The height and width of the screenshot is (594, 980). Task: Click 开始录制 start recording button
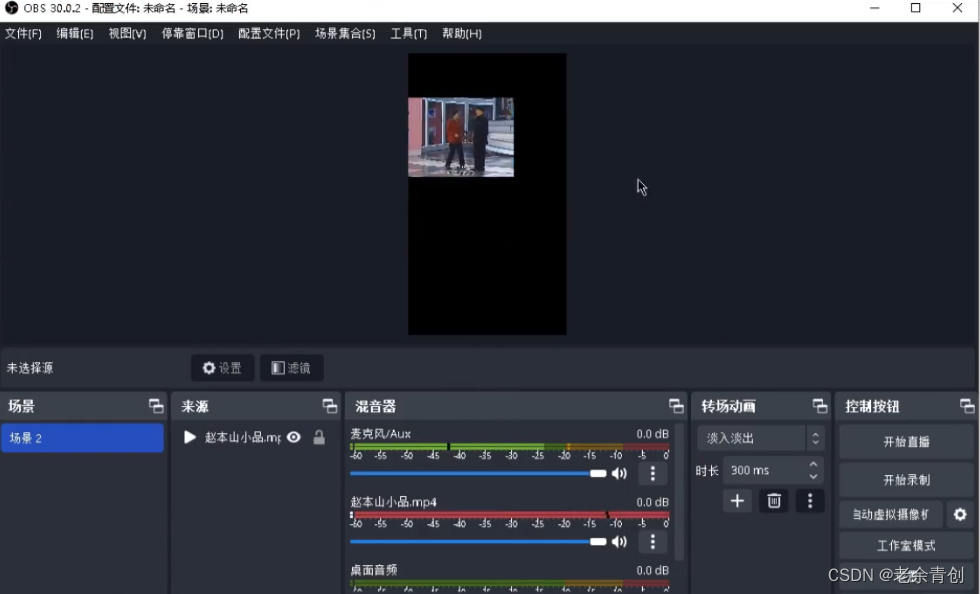pyautogui.click(x=906, y=480)
